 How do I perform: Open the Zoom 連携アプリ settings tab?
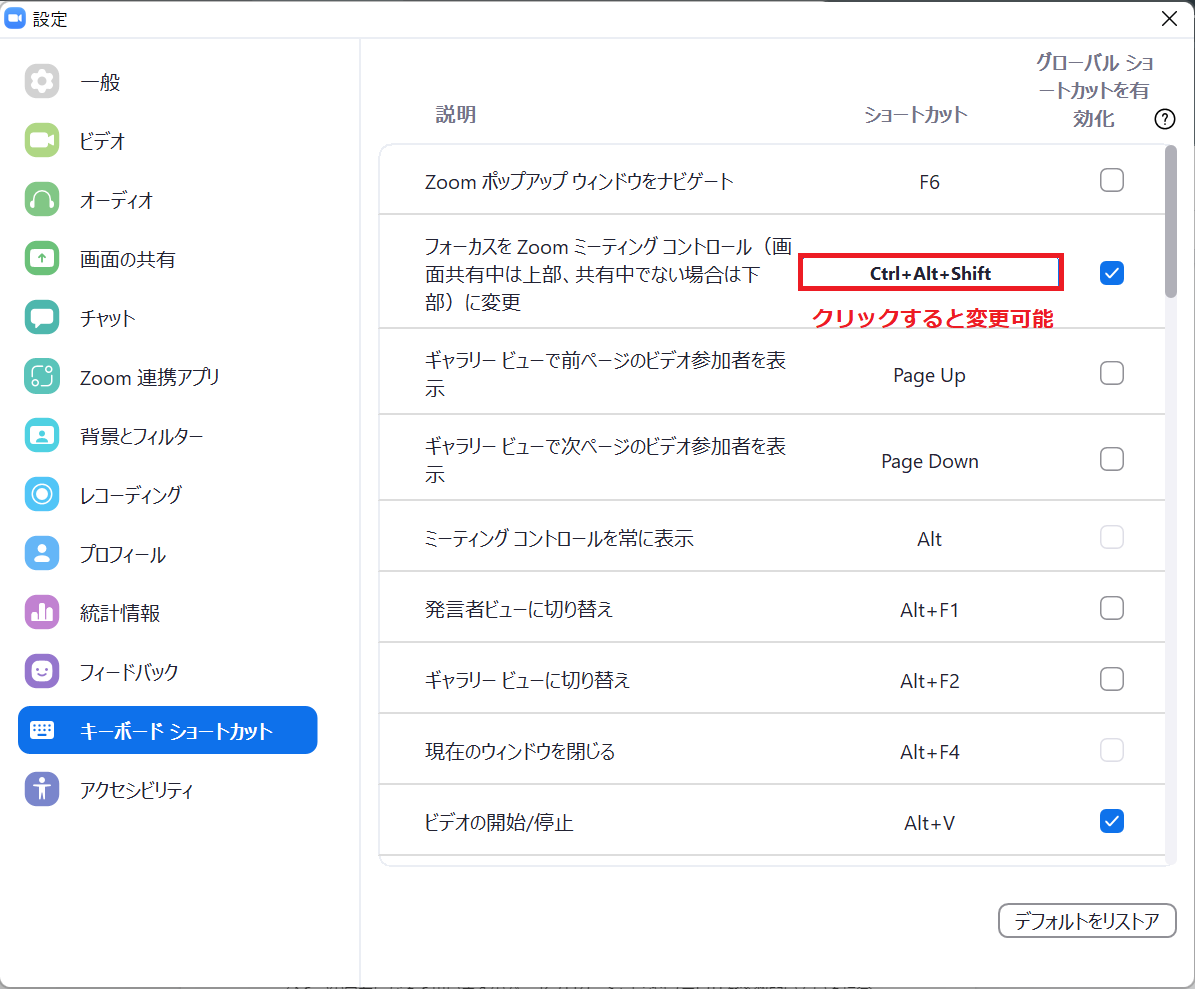tap(149, 377)
